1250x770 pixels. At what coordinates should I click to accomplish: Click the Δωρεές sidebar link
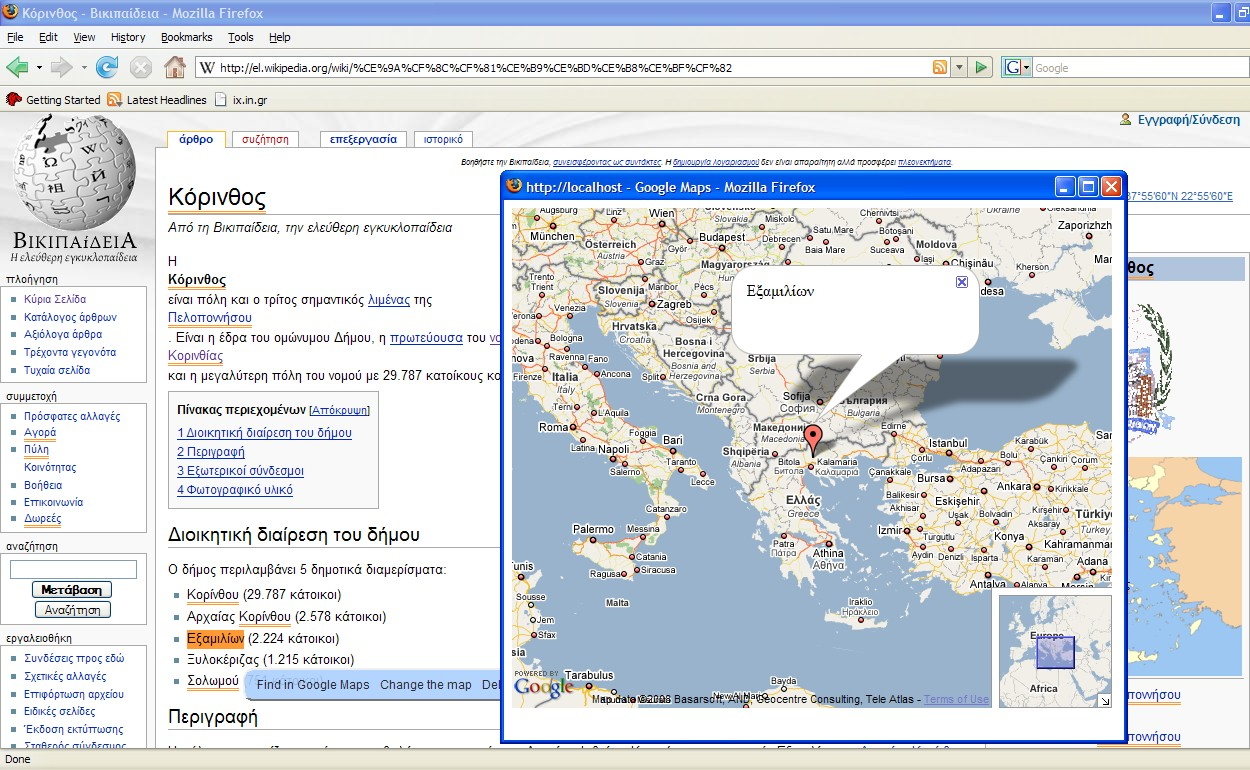click(x=43, y=519)
